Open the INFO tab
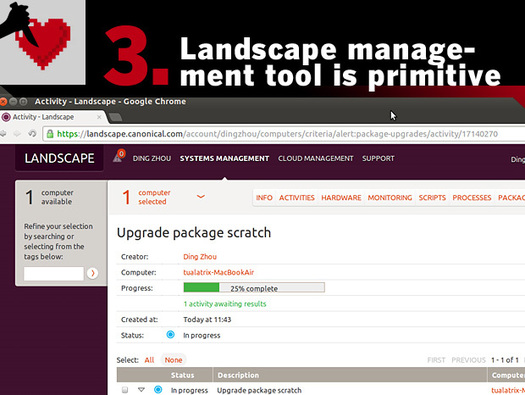 pos(264,198)
